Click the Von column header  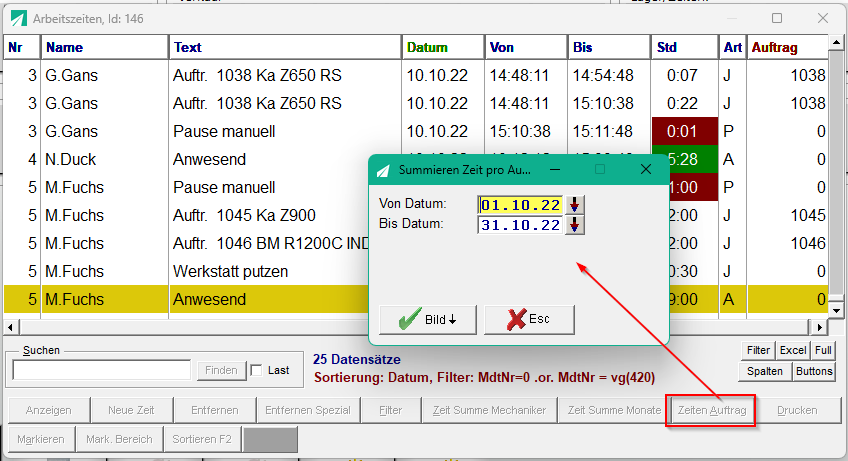(526, 48)
